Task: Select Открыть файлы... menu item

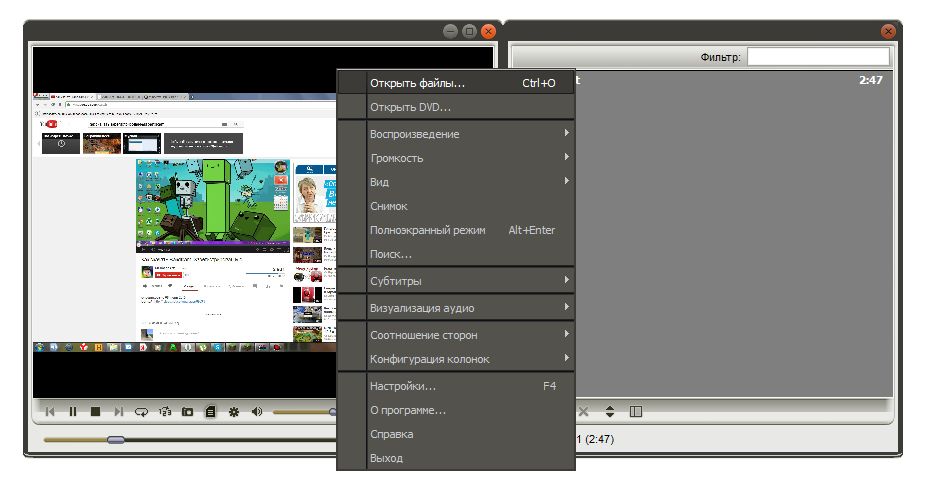Action: click(x=455, y=83)
